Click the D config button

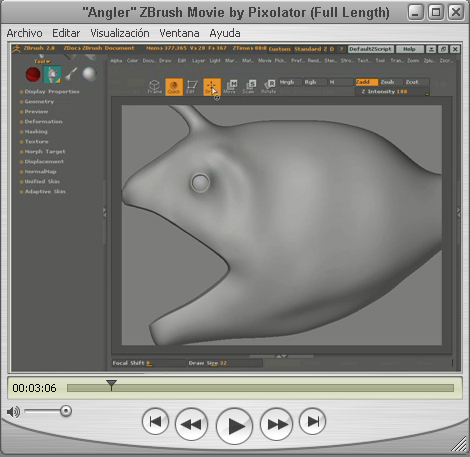click(332, 49)
